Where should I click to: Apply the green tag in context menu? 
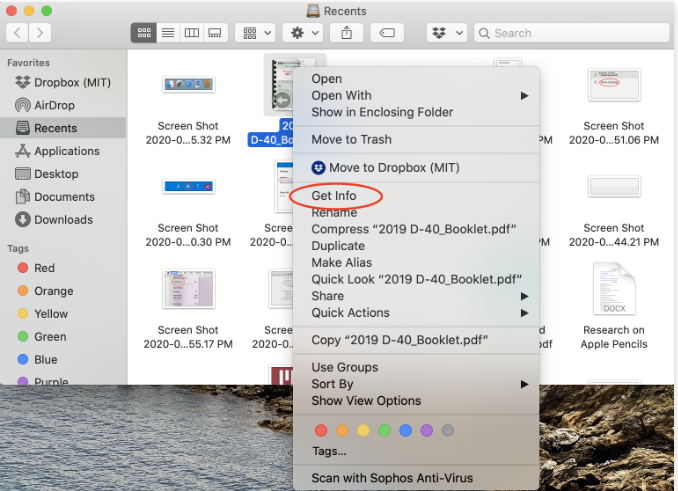(x=384, y=430)
